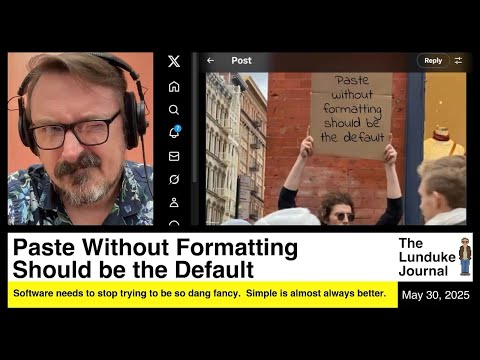480x360 pixels.
Task: Click the sidebar vertical scrollbar
Action: coord(195,117)
